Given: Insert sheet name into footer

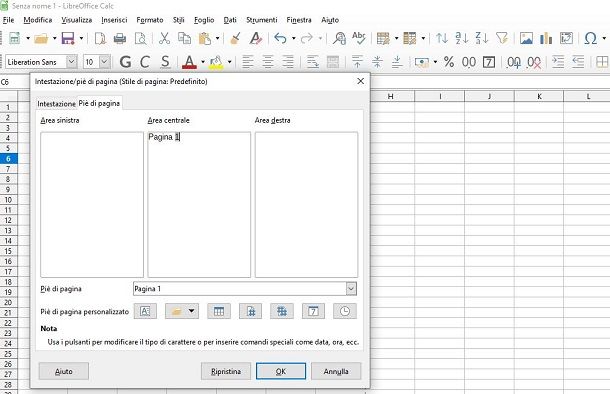Looking at the screenshot, I should click(x=219, y=311).
